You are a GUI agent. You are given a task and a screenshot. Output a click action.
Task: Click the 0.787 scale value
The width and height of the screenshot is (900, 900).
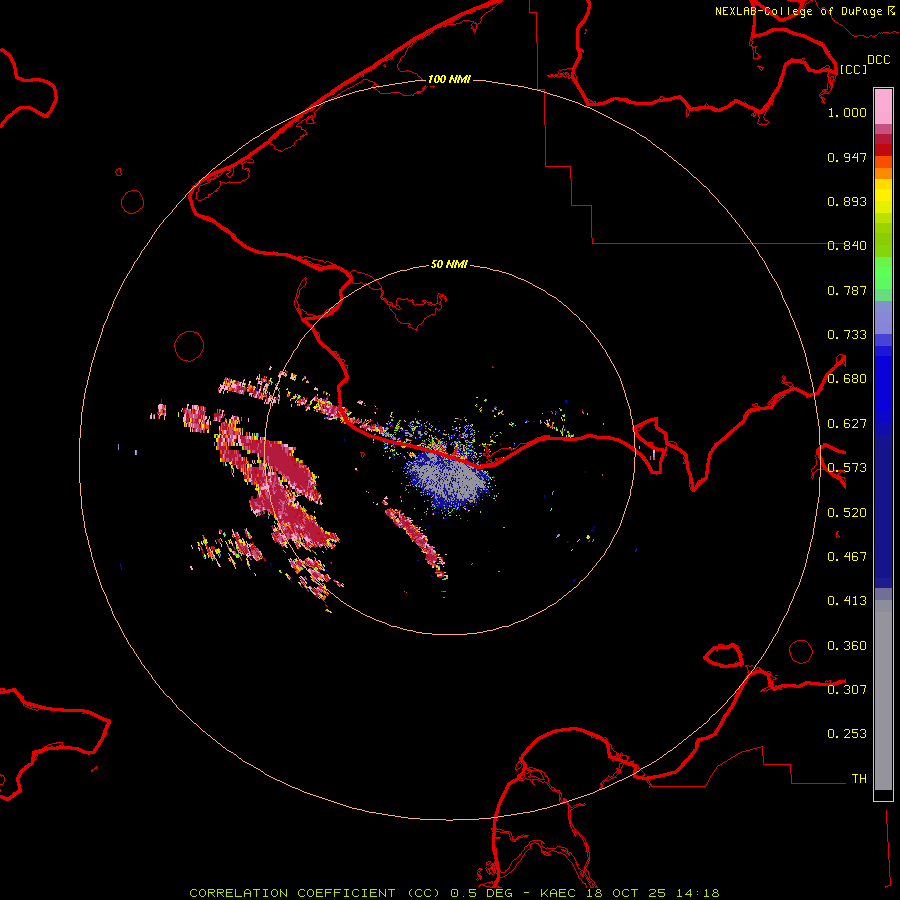(x=847, y=290)
